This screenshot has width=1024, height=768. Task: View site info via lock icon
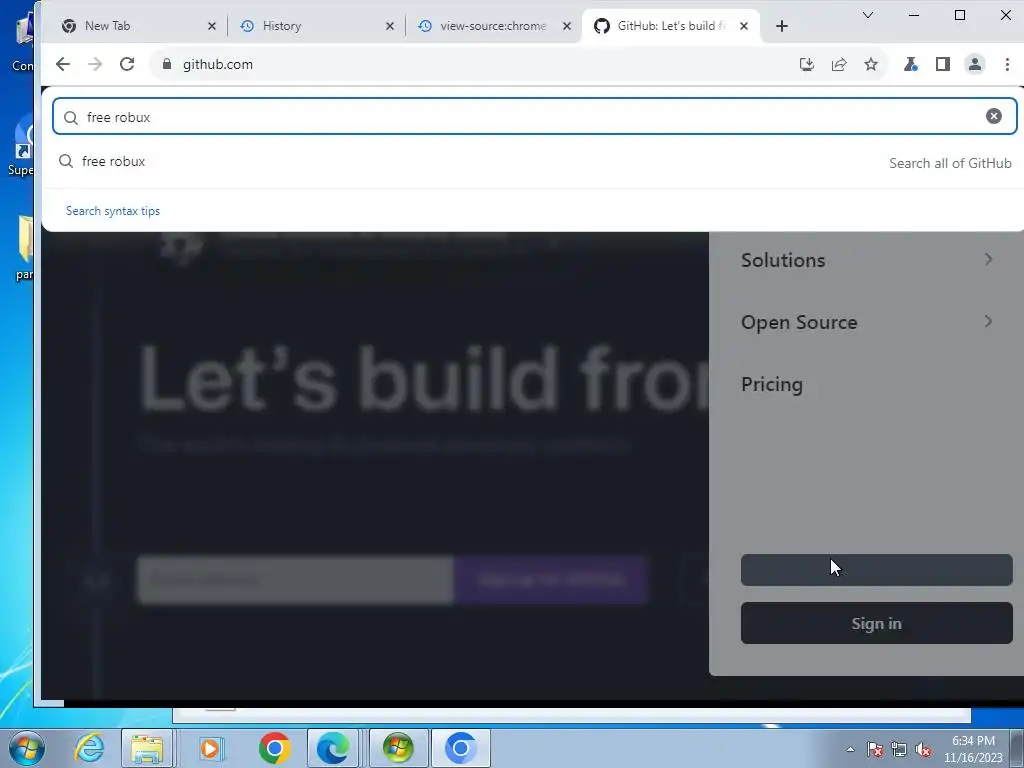click(x=167, y=64)
